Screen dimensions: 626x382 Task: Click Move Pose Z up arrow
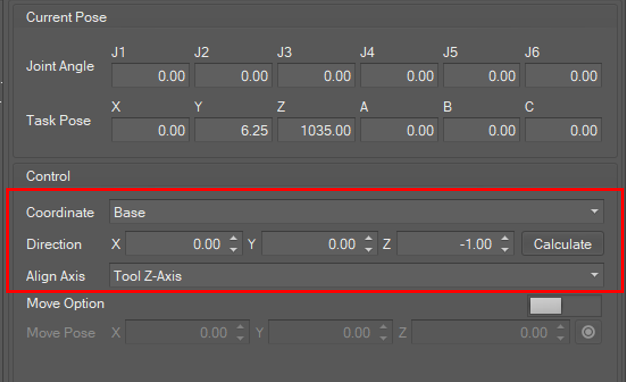click(x=561, y=327)
